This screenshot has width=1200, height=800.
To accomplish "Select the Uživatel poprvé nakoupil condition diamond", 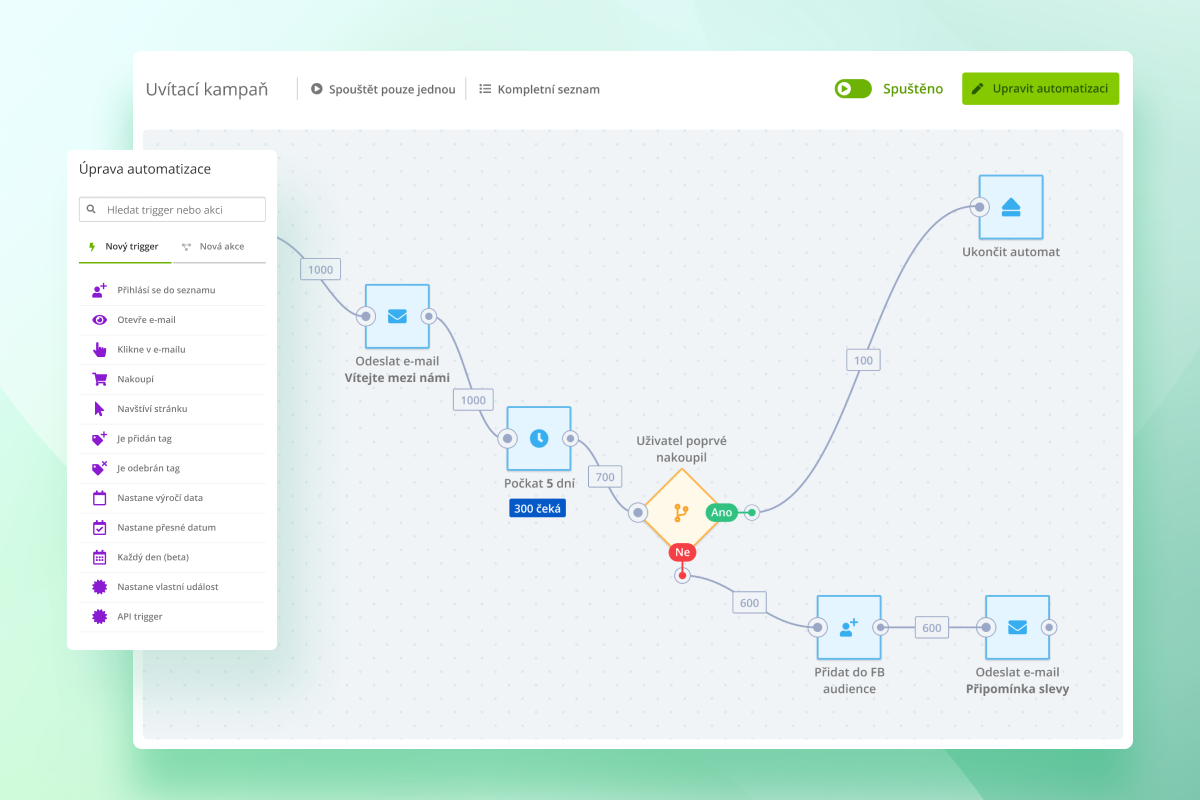I will coord(680,513).
